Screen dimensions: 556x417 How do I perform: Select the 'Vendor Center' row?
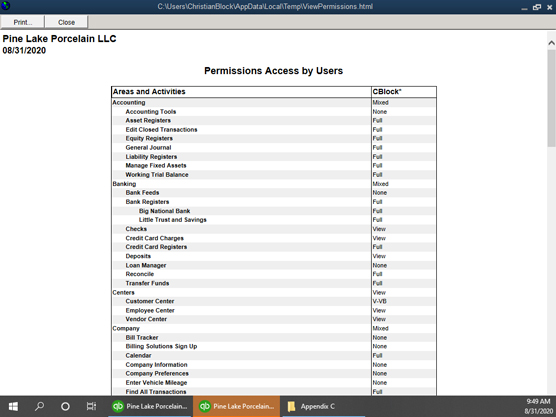tap(274, 319)
